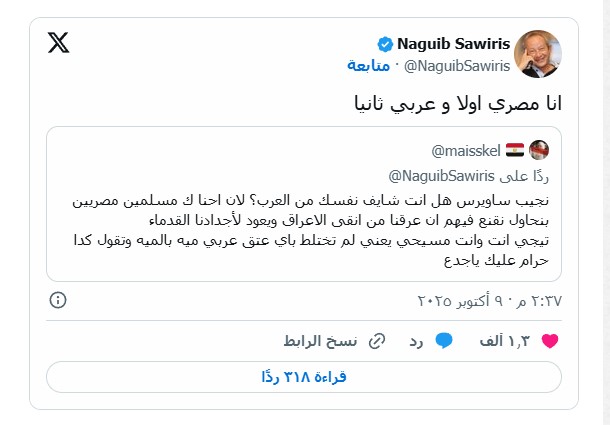Like the tweet with the heart icon
The height and width of the screenshot is (425, 610).
tap(549, 341)
